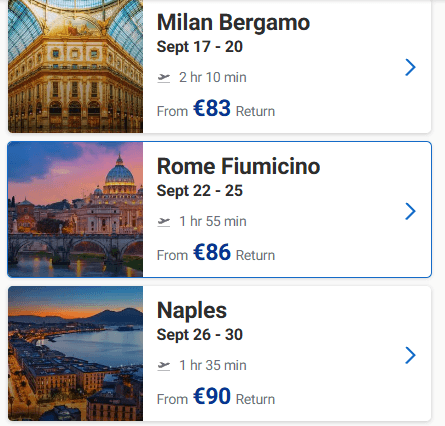
Task: Click the Sept 22 - 25 dates
Action: pos(200,191)
